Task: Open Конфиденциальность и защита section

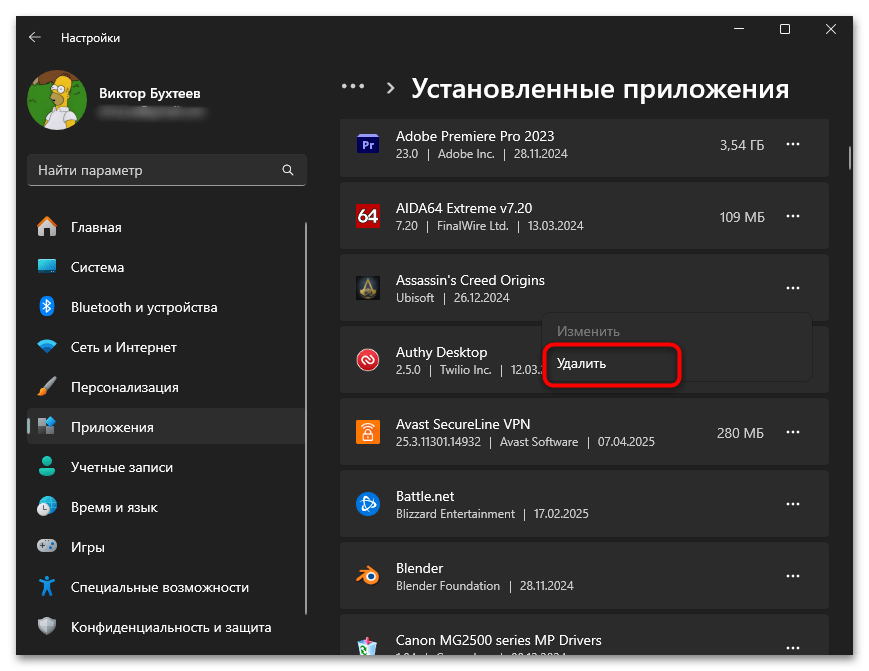Action: click(x=166, y=627)
